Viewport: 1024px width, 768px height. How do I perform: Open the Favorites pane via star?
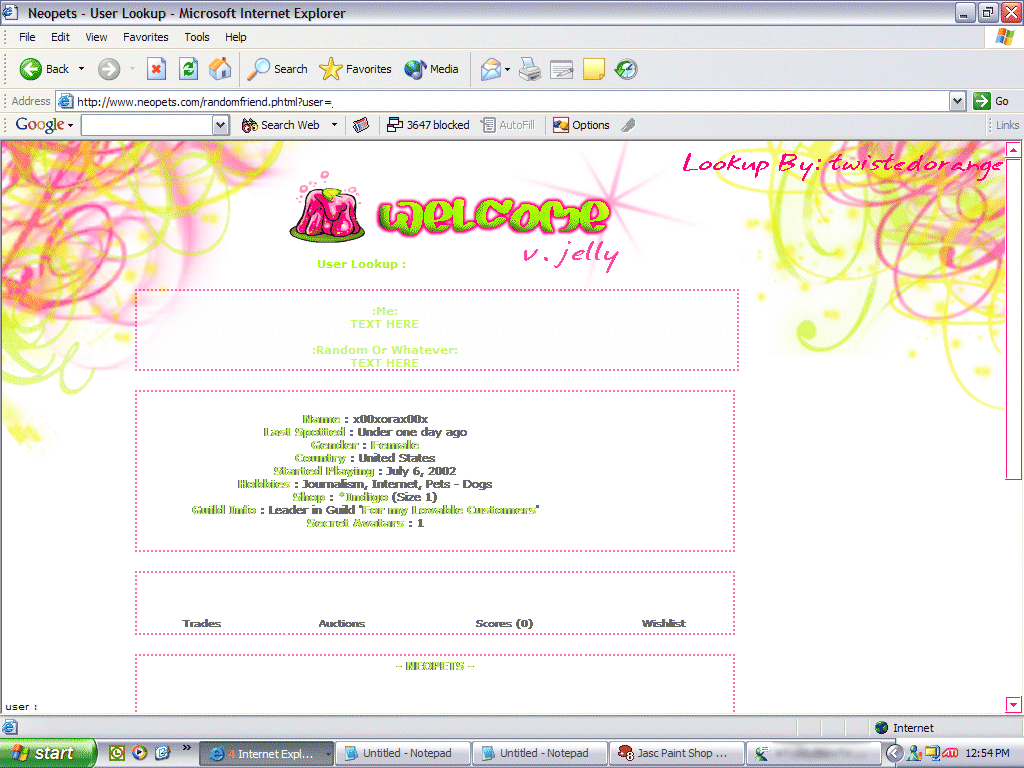(355, 69)
